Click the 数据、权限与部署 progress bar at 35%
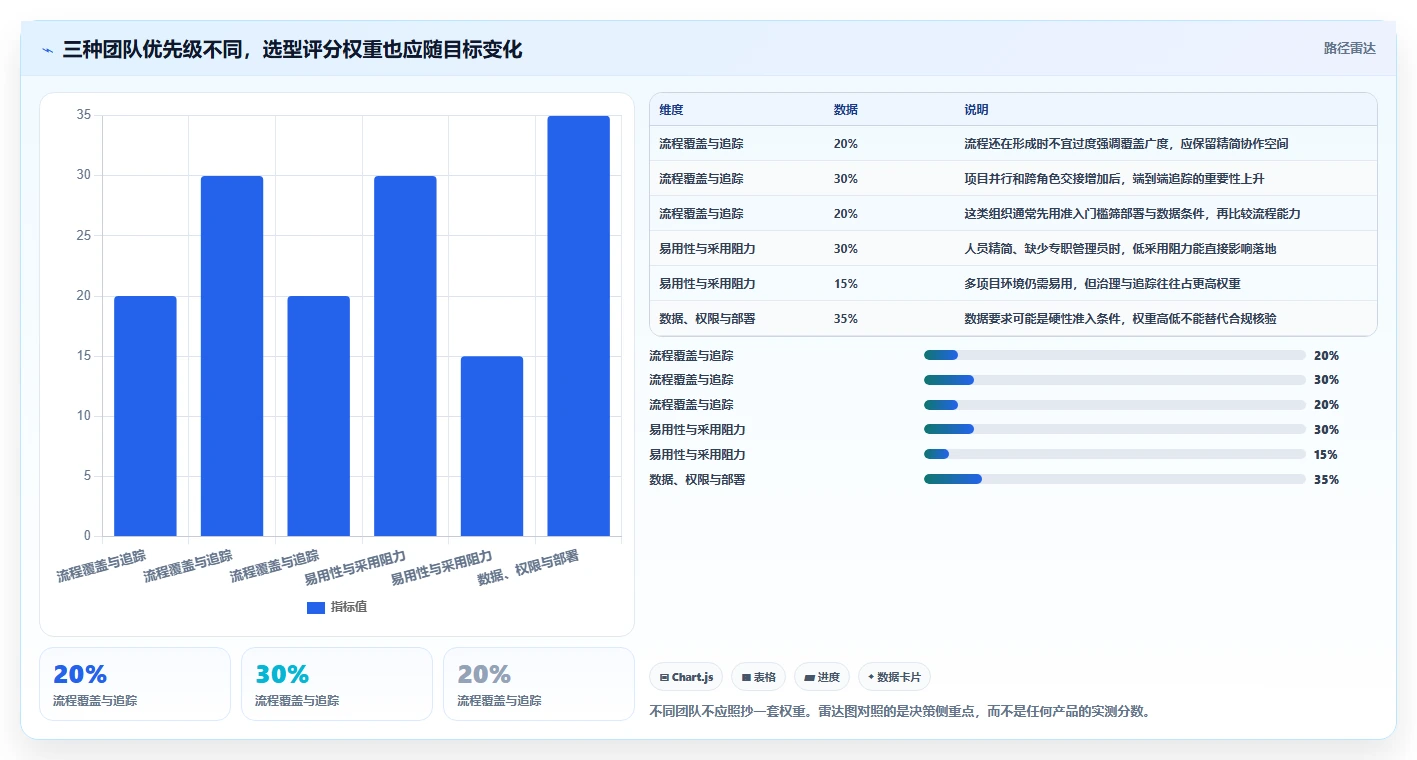1417x760 pixels. coord(1115,480)
